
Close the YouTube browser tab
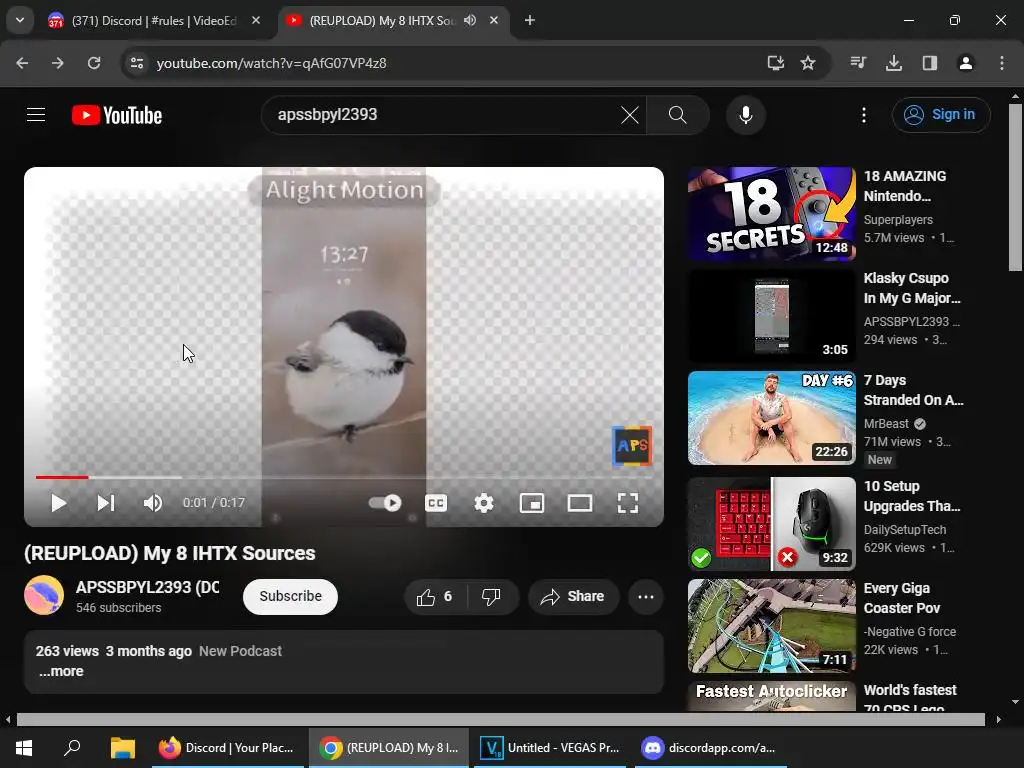tap(494, 21)
